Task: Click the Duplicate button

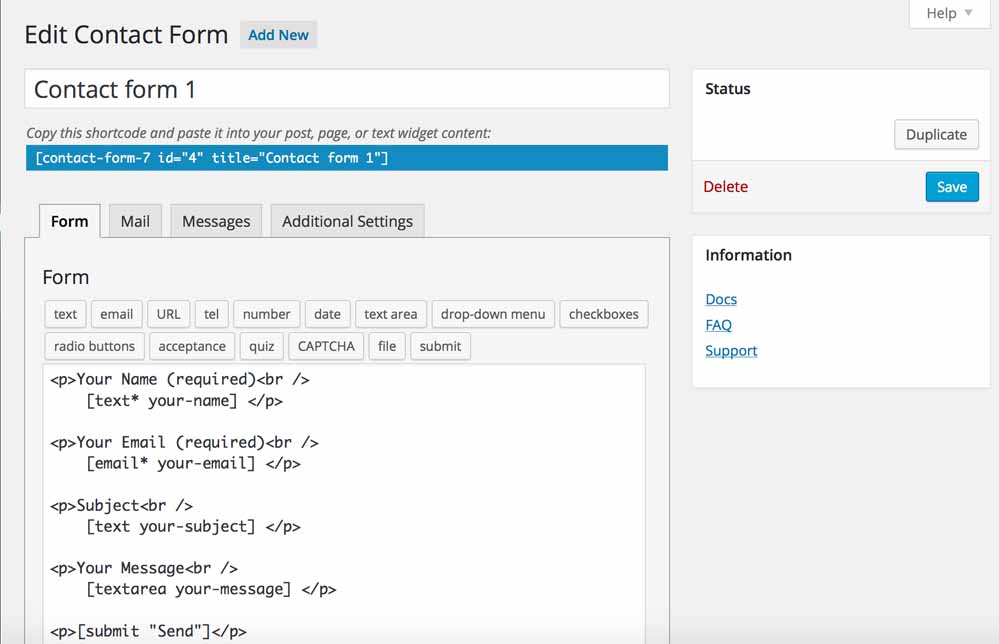Action: 936,134
